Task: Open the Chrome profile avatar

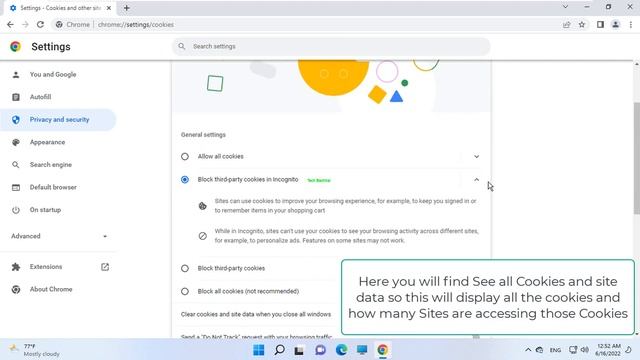Action: pyautogui.click(x=616, y=24)
